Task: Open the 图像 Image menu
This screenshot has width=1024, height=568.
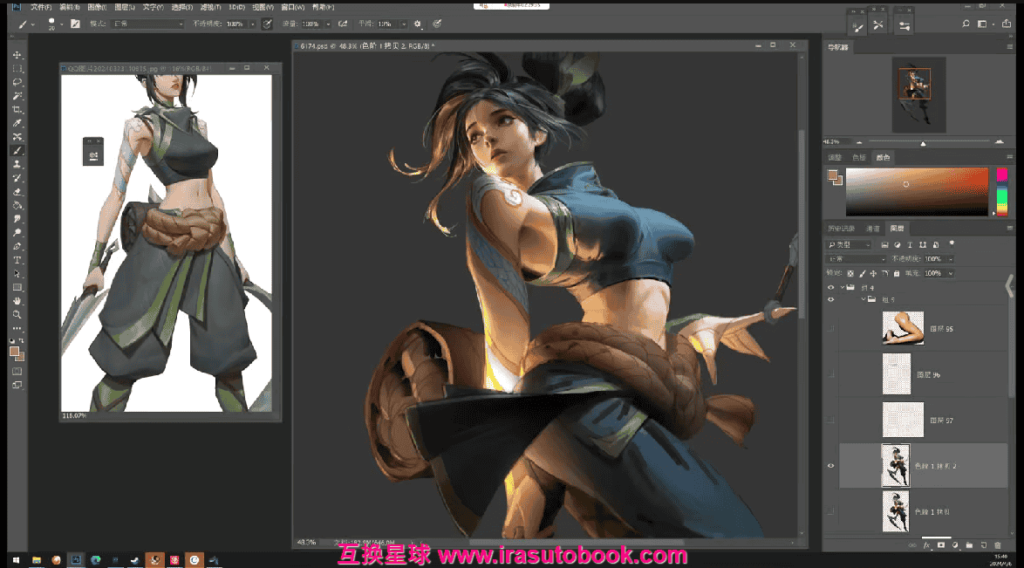Action: coord(97,7)
